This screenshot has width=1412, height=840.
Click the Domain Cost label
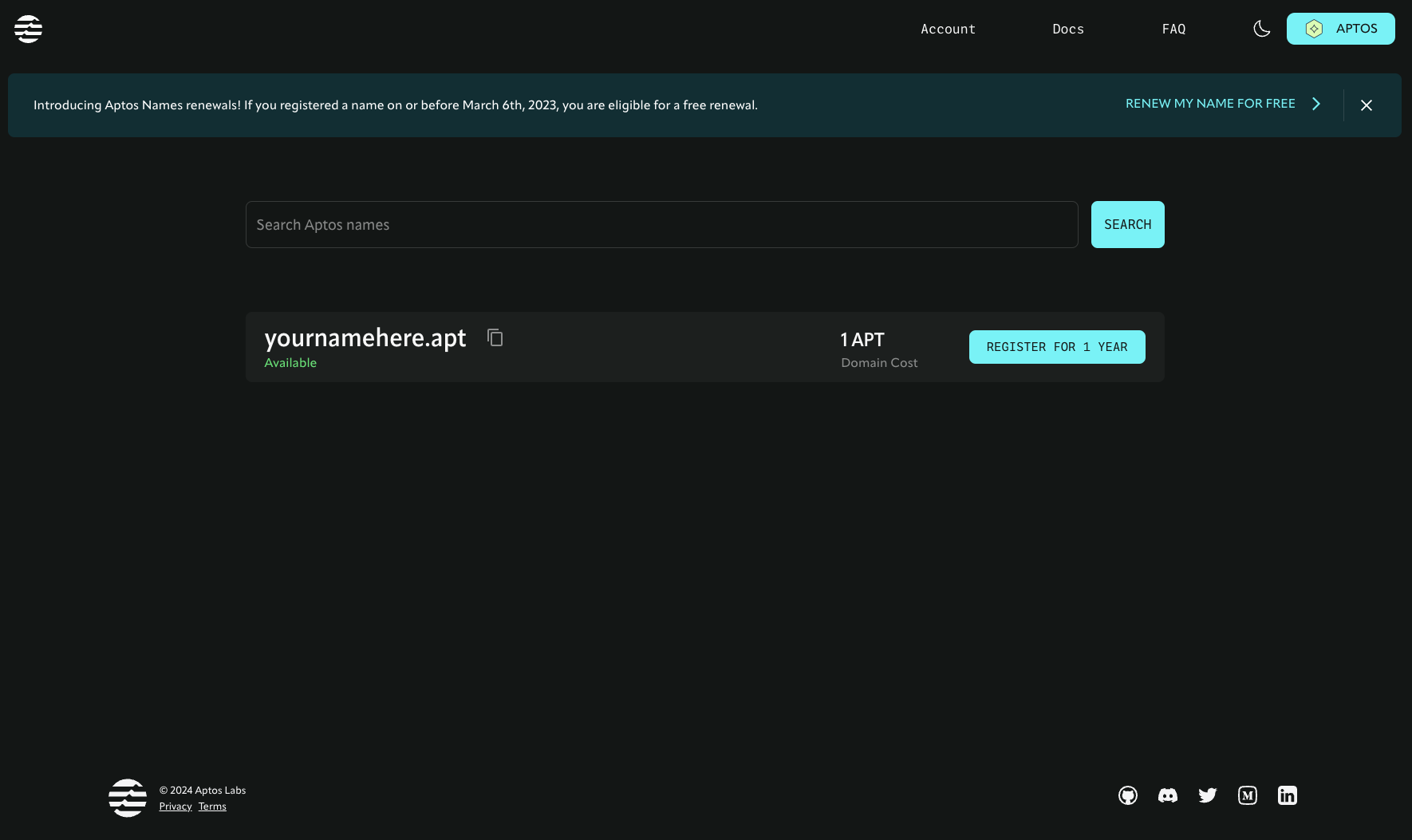(x=879, y=363)
